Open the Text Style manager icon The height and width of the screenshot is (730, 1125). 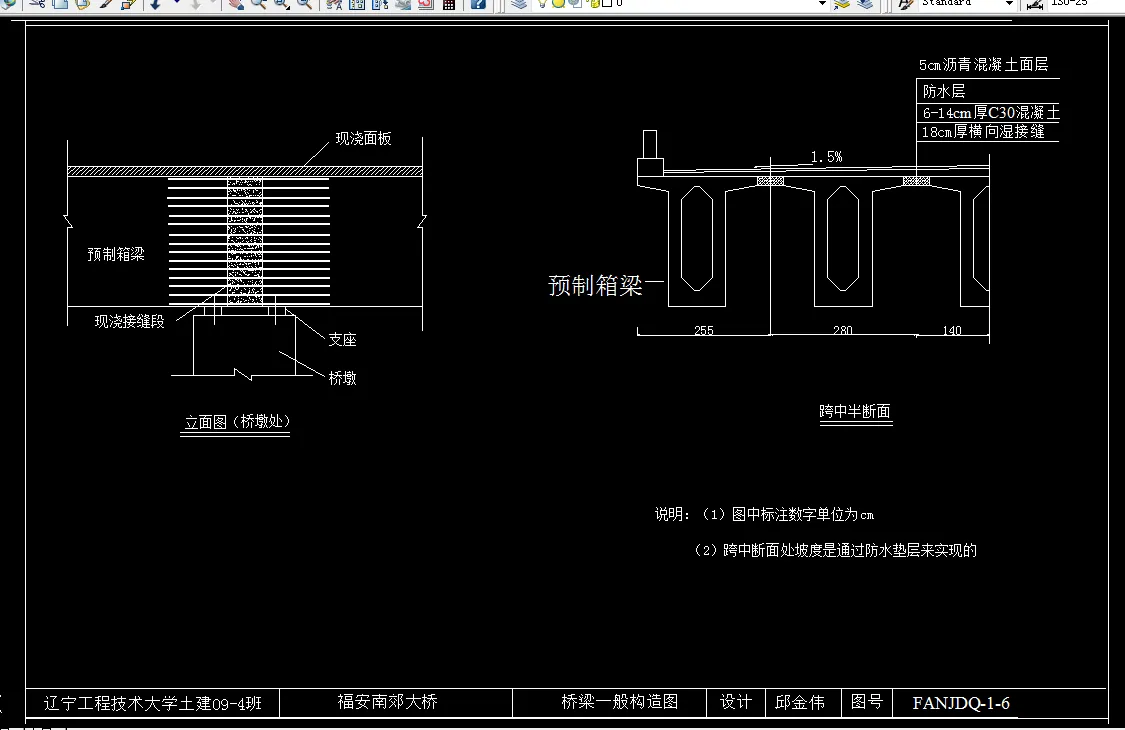(906, 4)
